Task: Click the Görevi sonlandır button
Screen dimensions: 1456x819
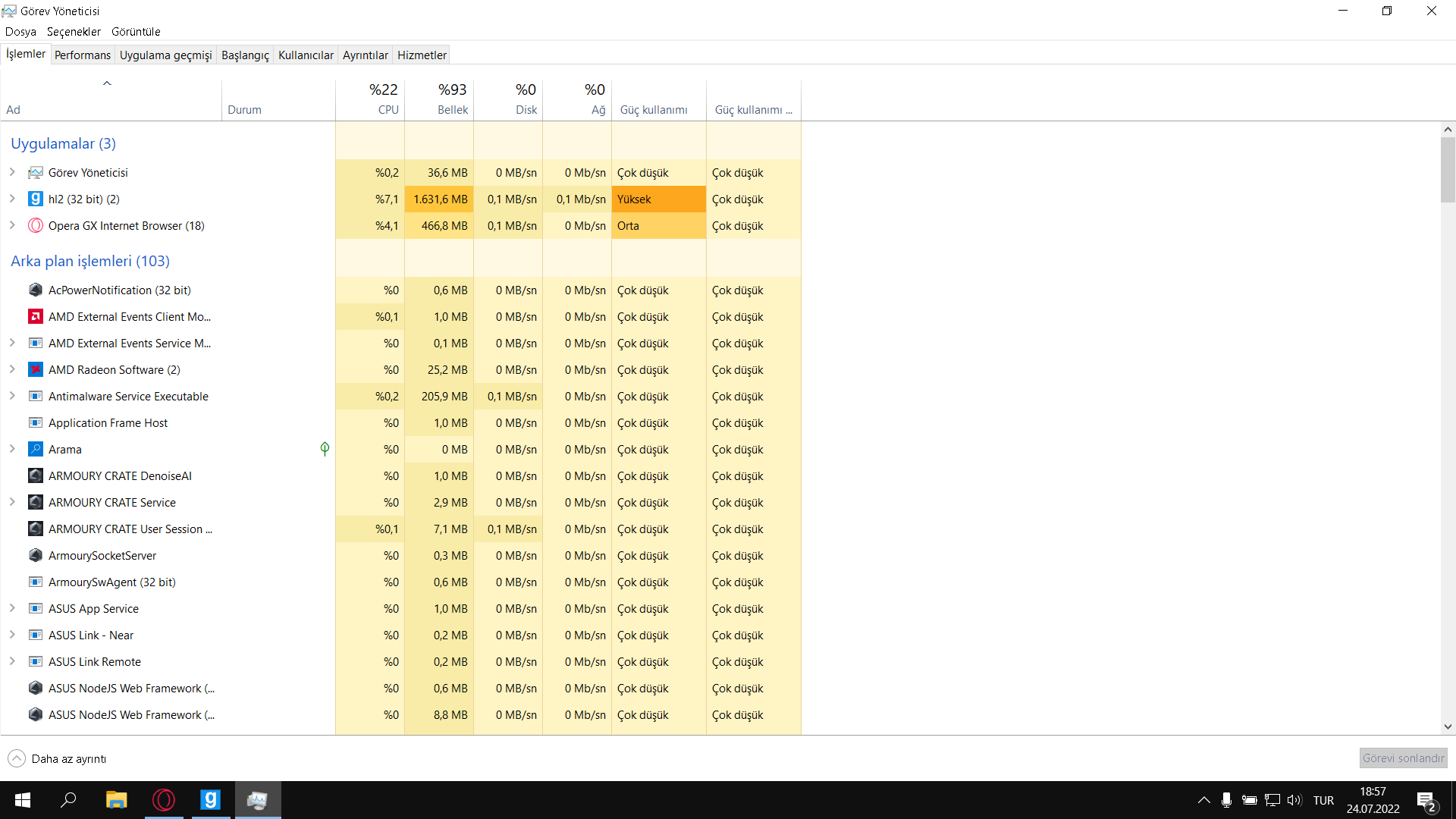Action: tap(1403, 758)
